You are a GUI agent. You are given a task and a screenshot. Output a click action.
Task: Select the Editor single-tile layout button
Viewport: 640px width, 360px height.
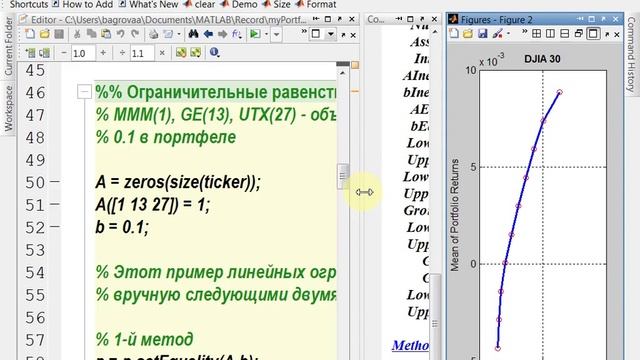pos(316,34)
